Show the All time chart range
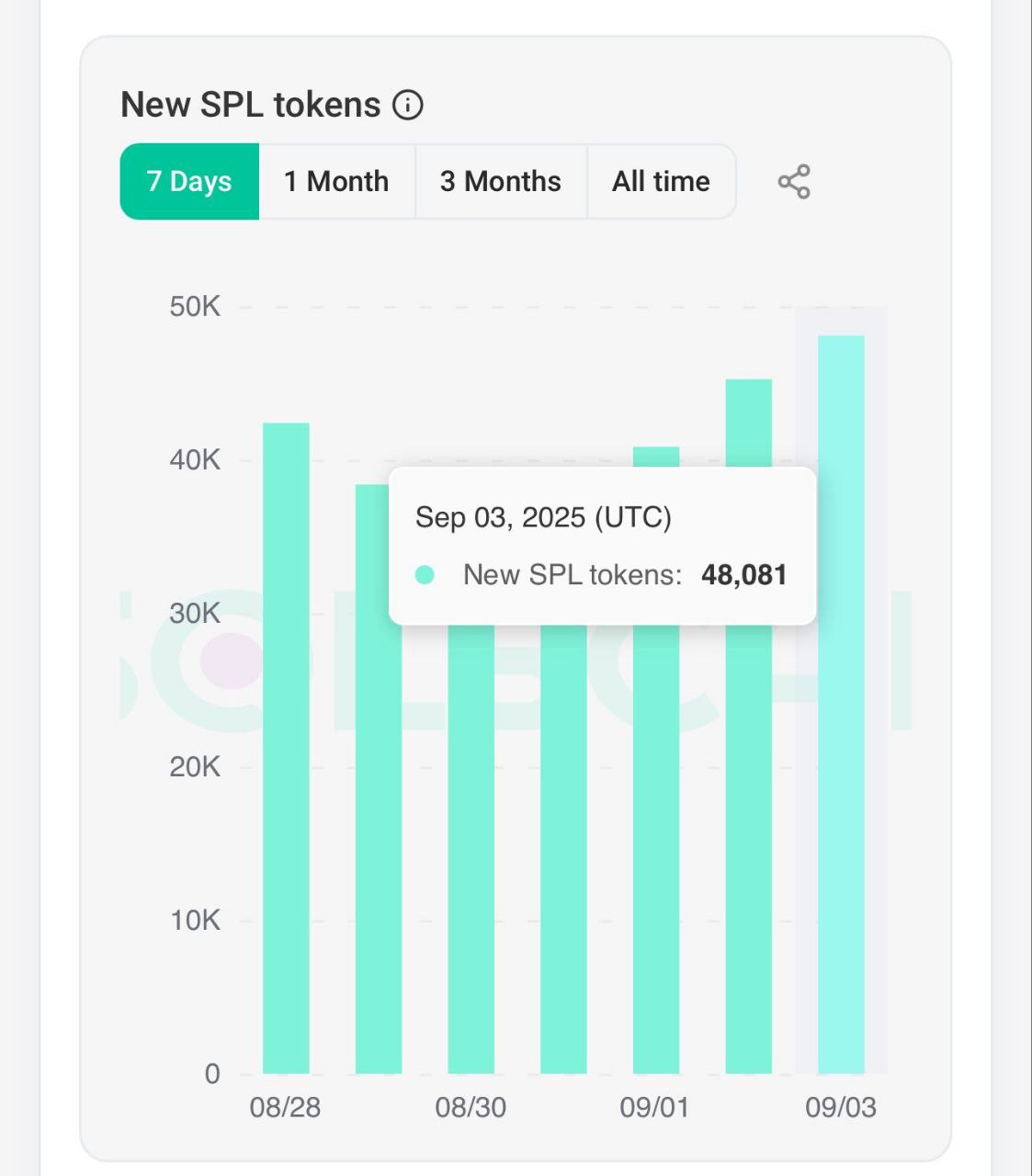 661,182
